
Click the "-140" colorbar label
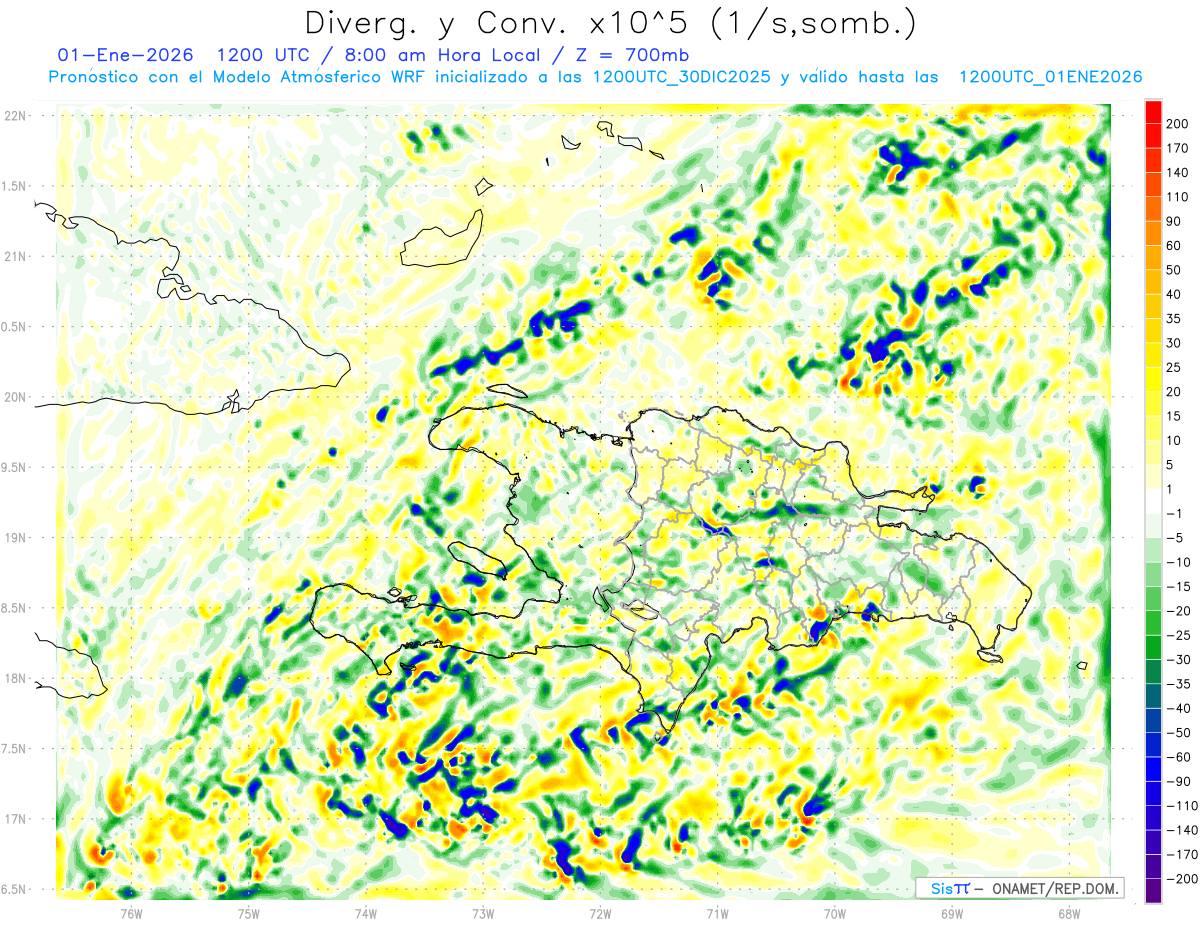(x=1182, y=830)
